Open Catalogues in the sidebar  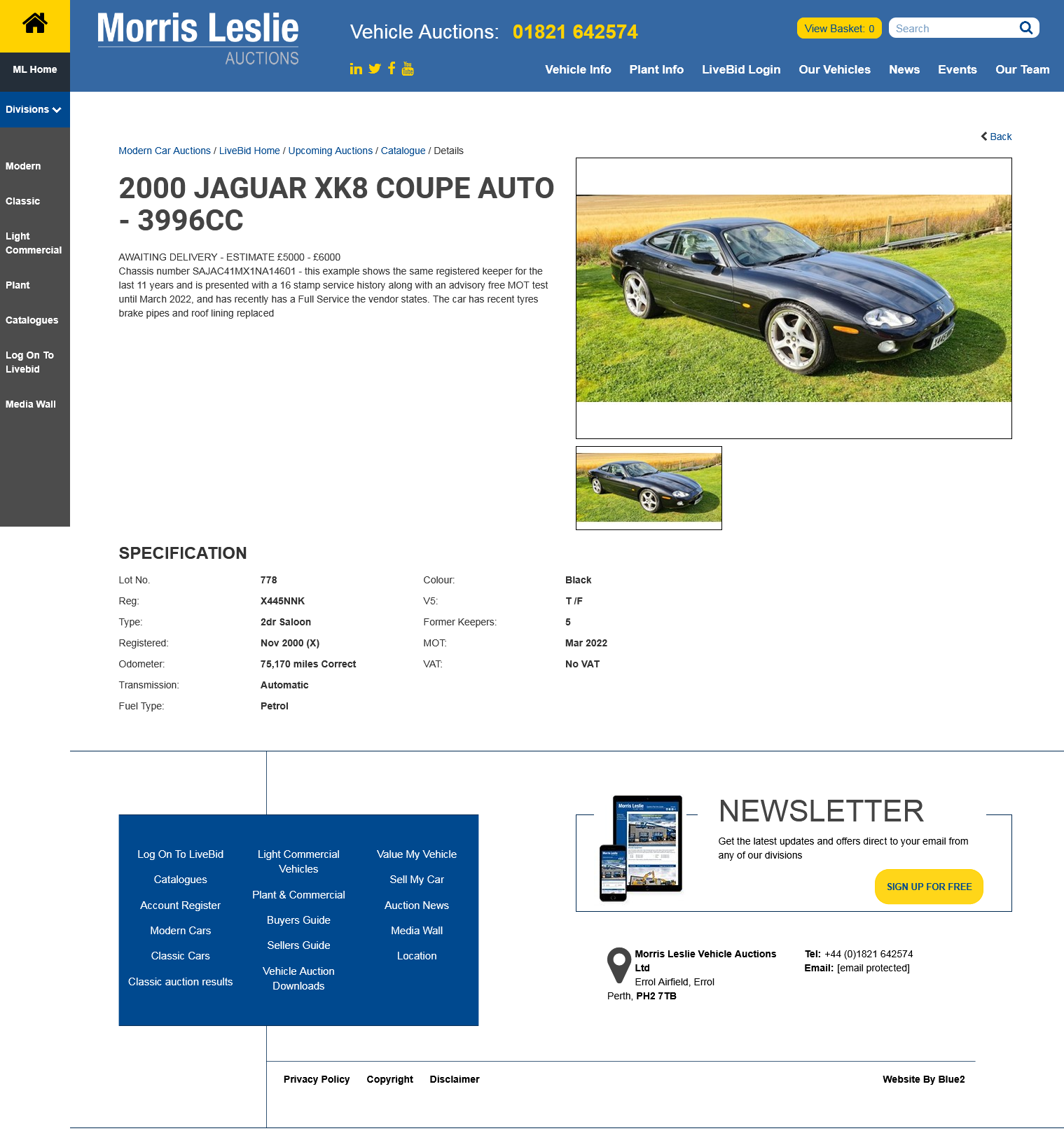pos(32,320)
